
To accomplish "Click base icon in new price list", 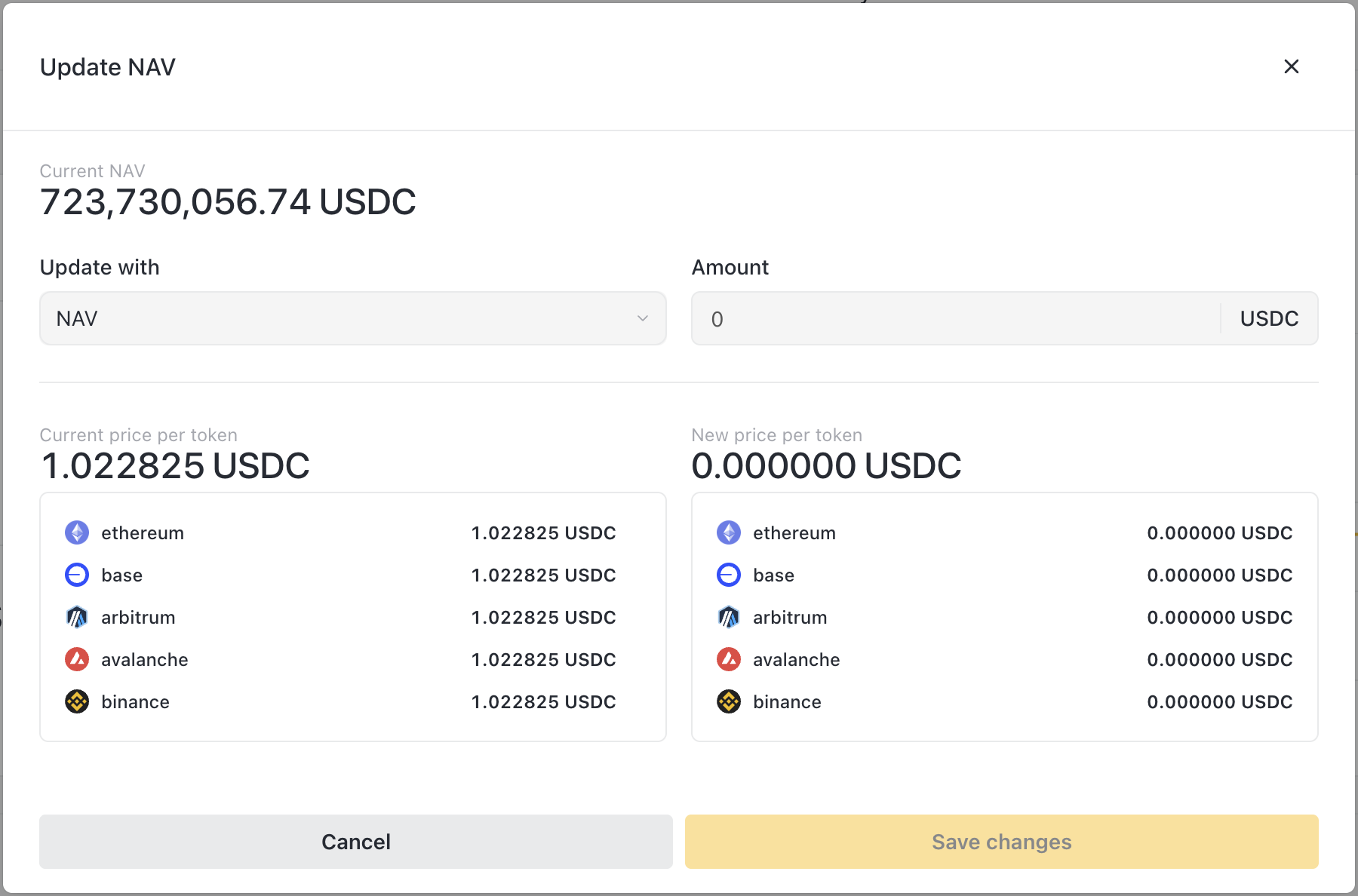I will tap(729, 575).
